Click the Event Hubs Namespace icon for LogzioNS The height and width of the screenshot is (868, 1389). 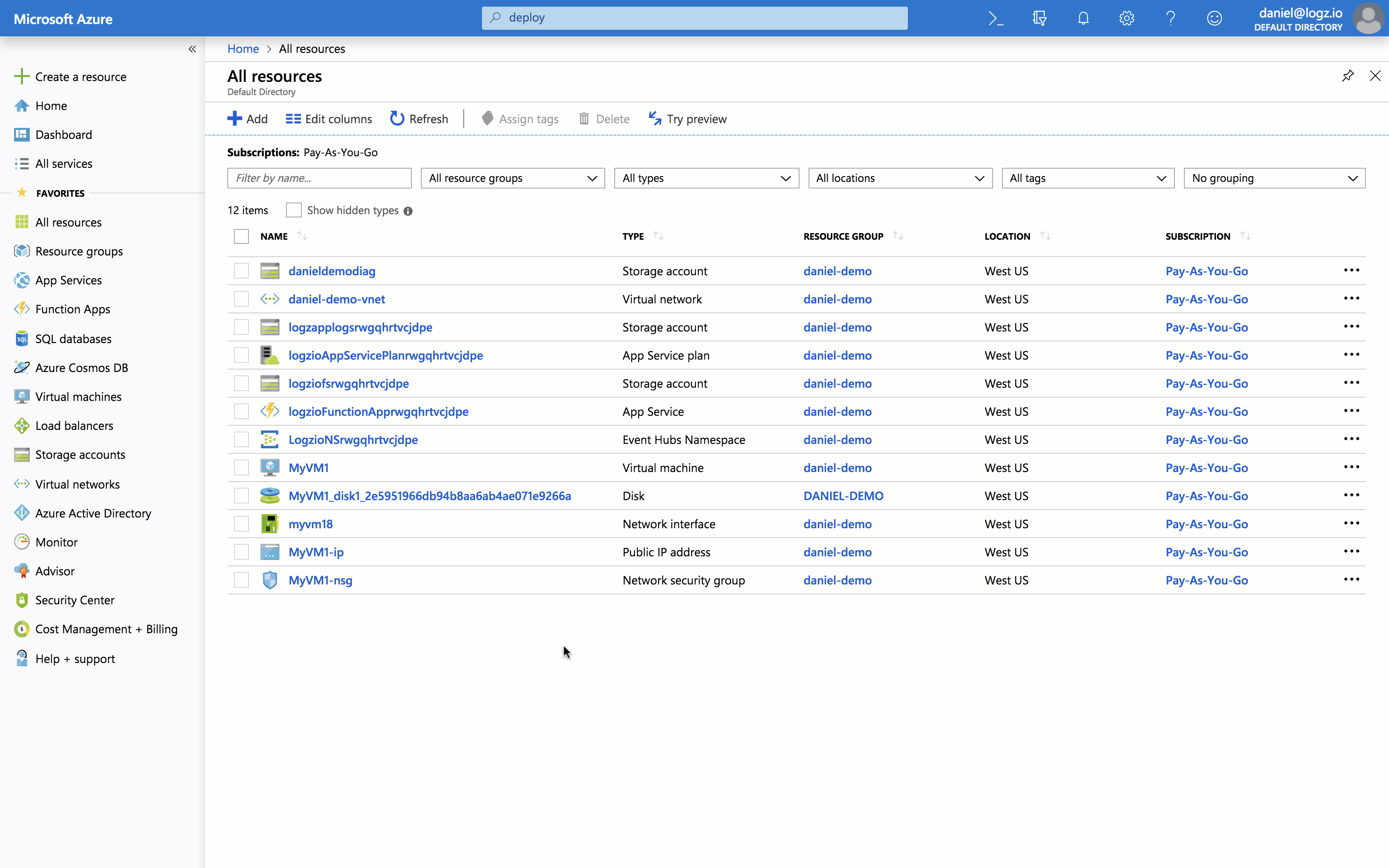pos(269,439)
